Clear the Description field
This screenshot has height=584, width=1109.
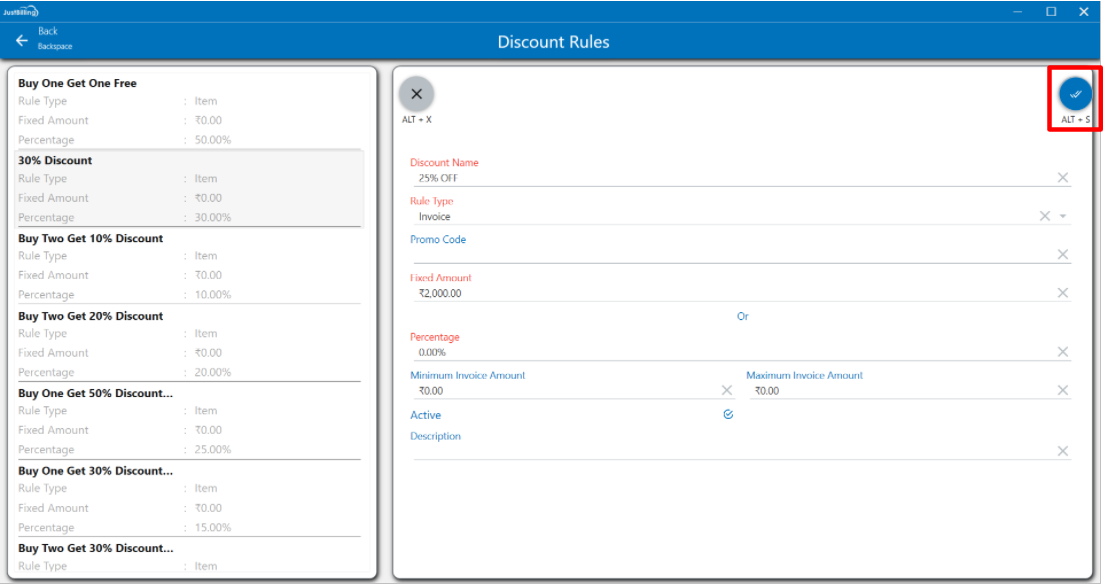[x=1062, y=451]
